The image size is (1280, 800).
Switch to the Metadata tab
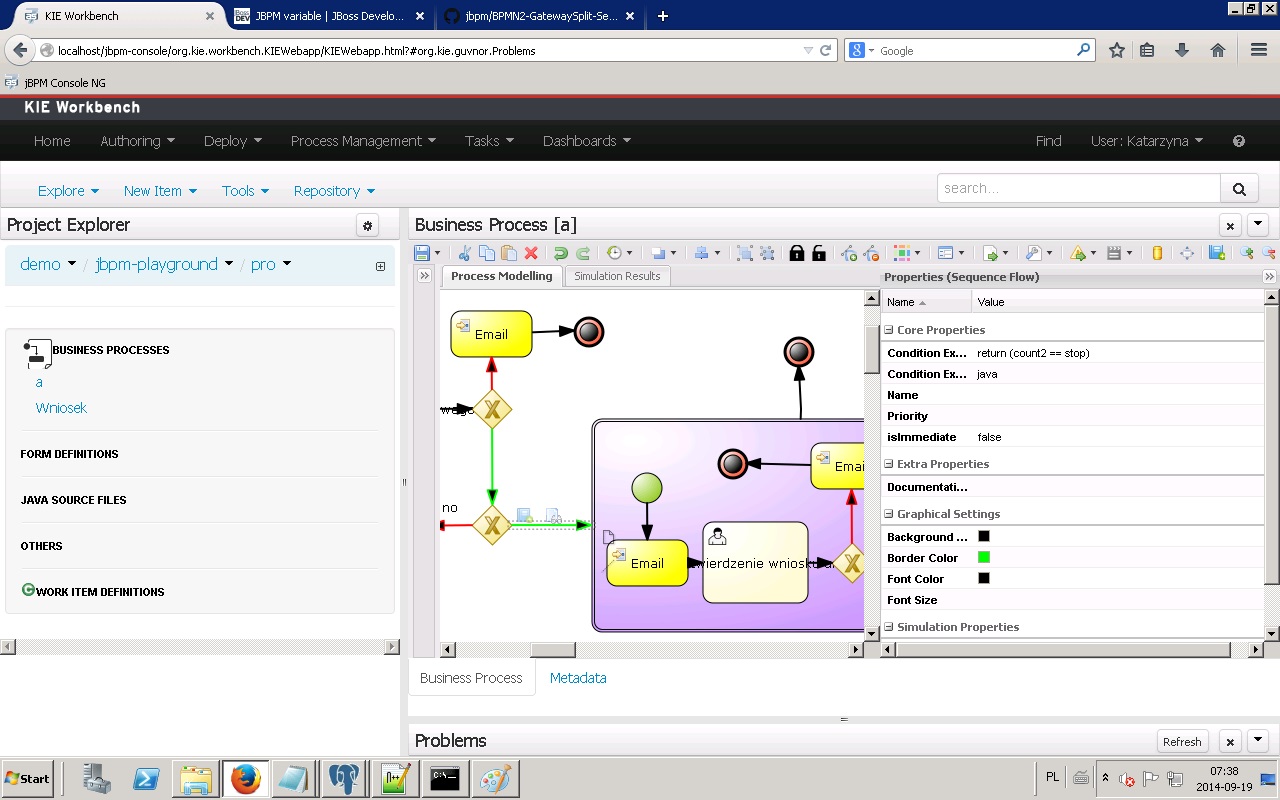click(578, 678)
